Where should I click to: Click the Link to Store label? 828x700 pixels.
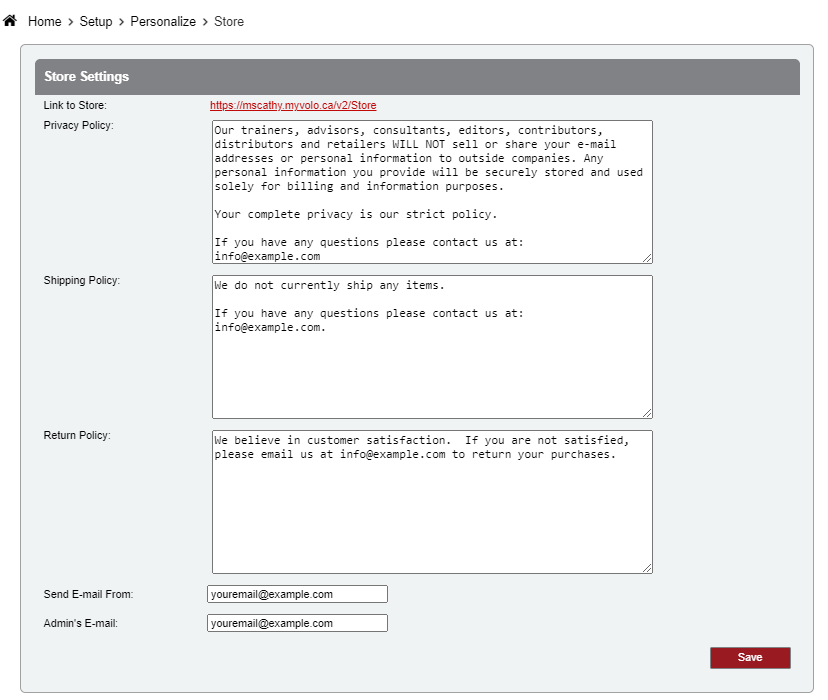point(75,105)
